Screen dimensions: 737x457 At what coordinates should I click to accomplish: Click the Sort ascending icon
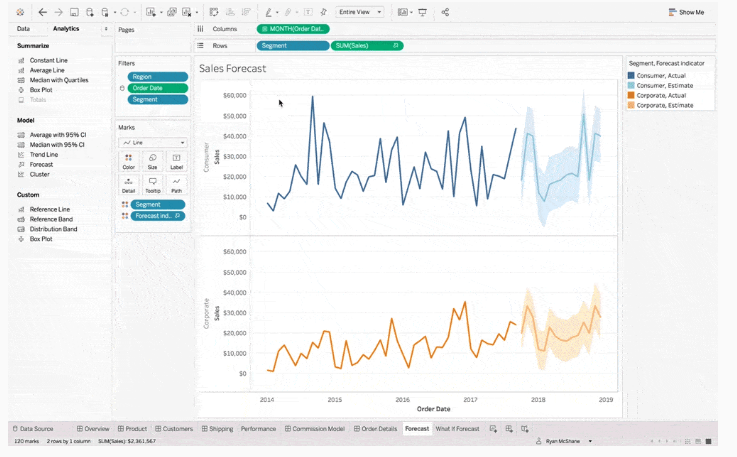click(x=230, y=12)
